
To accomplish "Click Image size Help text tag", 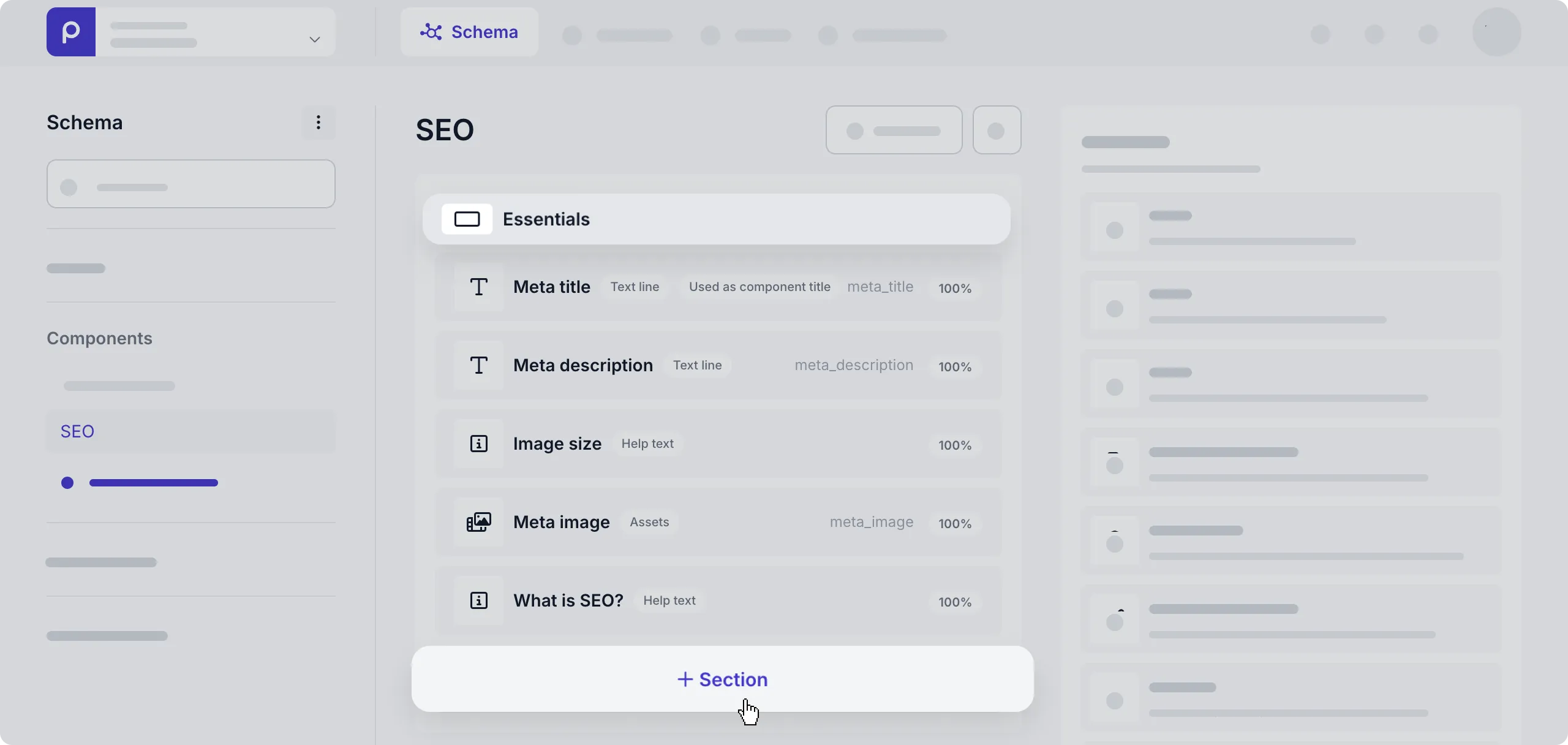I will (x=647, y=444).
